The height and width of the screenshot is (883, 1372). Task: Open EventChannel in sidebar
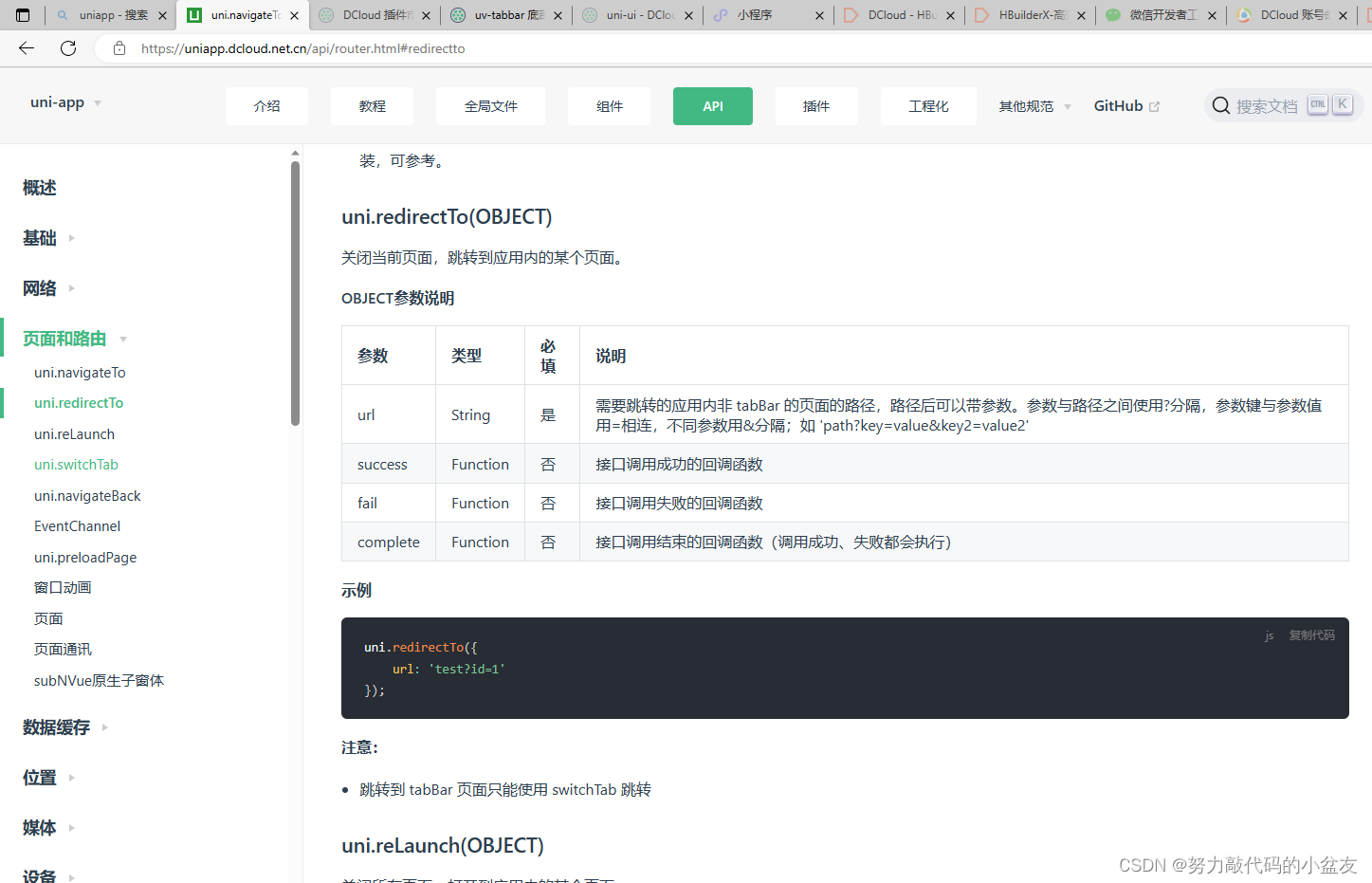77,526
